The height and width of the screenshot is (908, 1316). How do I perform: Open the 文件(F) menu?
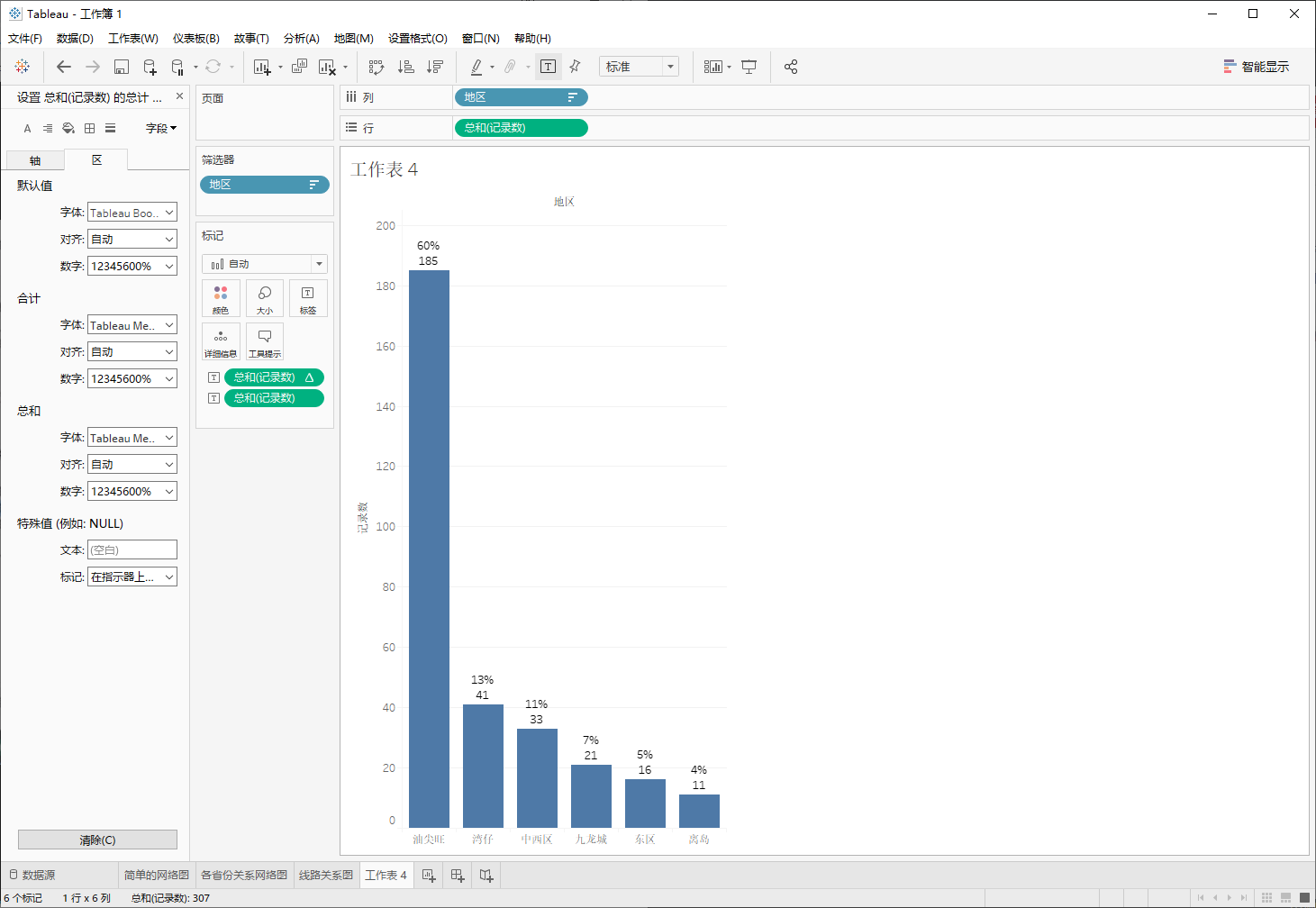point(25,39)
